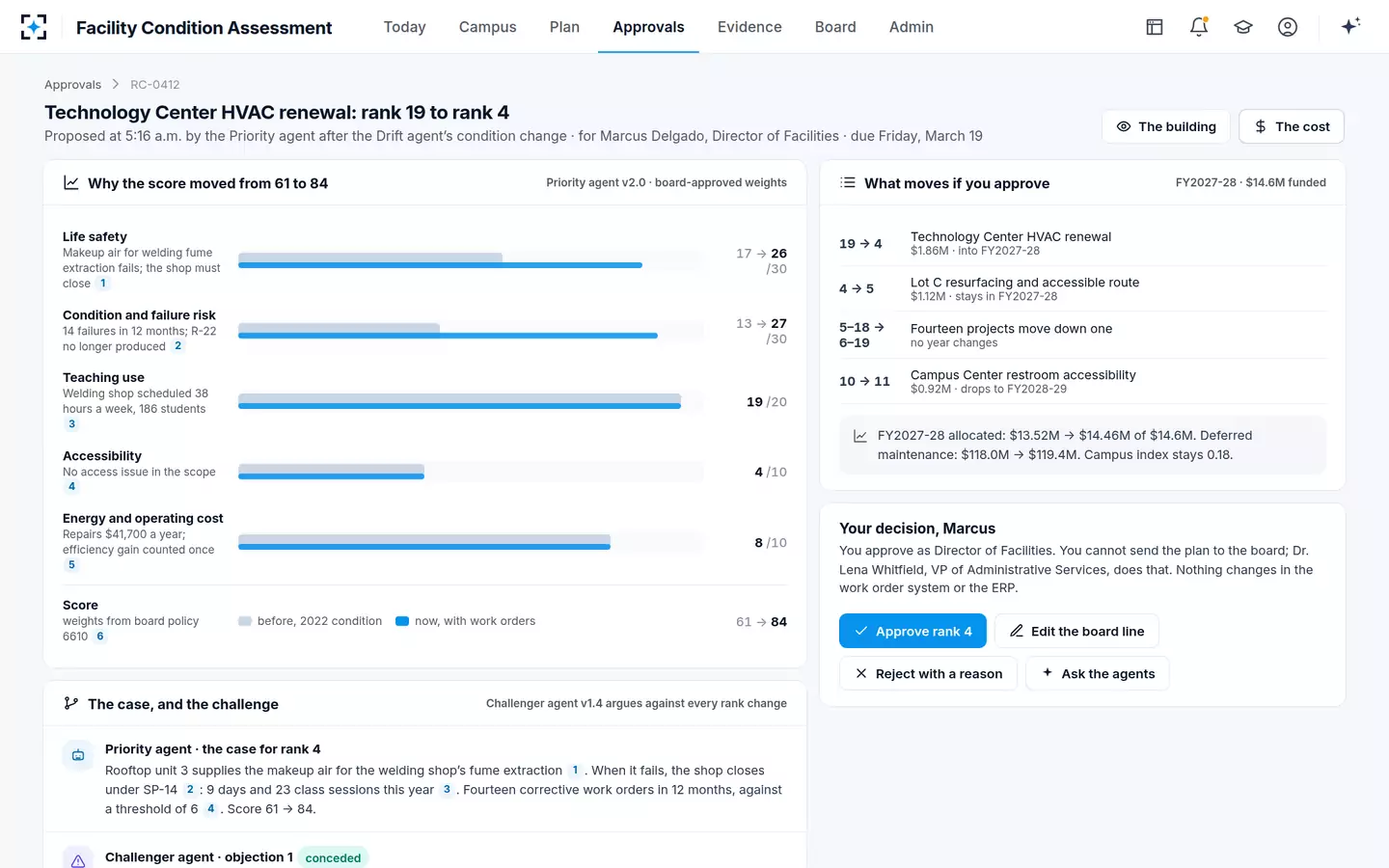The height and width of the screenshot is (868, 1389).
Task: Click the Condition and failure risk bar
Action: click(x=470, y=331)
